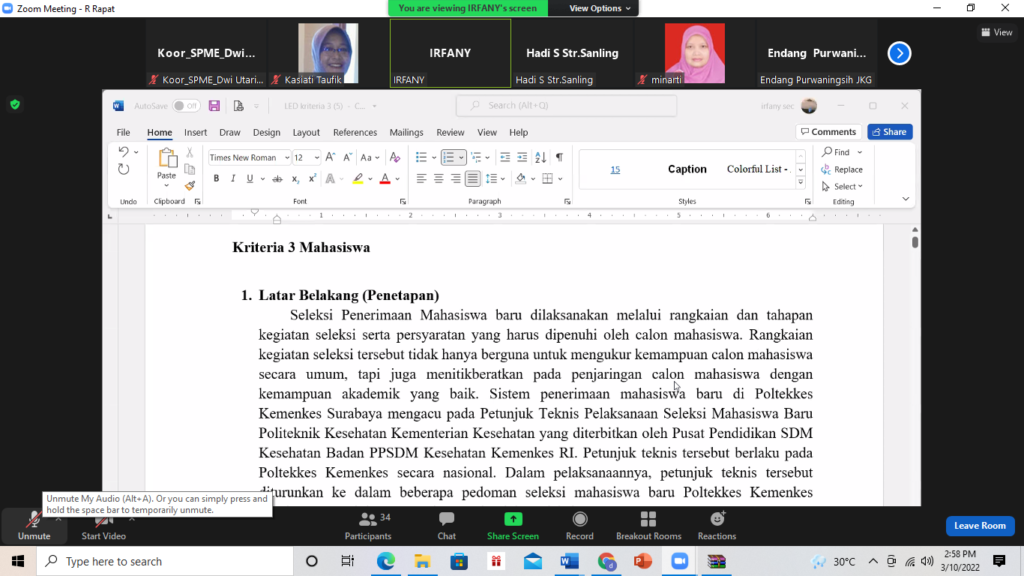Switch to the Layout tab

306,132
